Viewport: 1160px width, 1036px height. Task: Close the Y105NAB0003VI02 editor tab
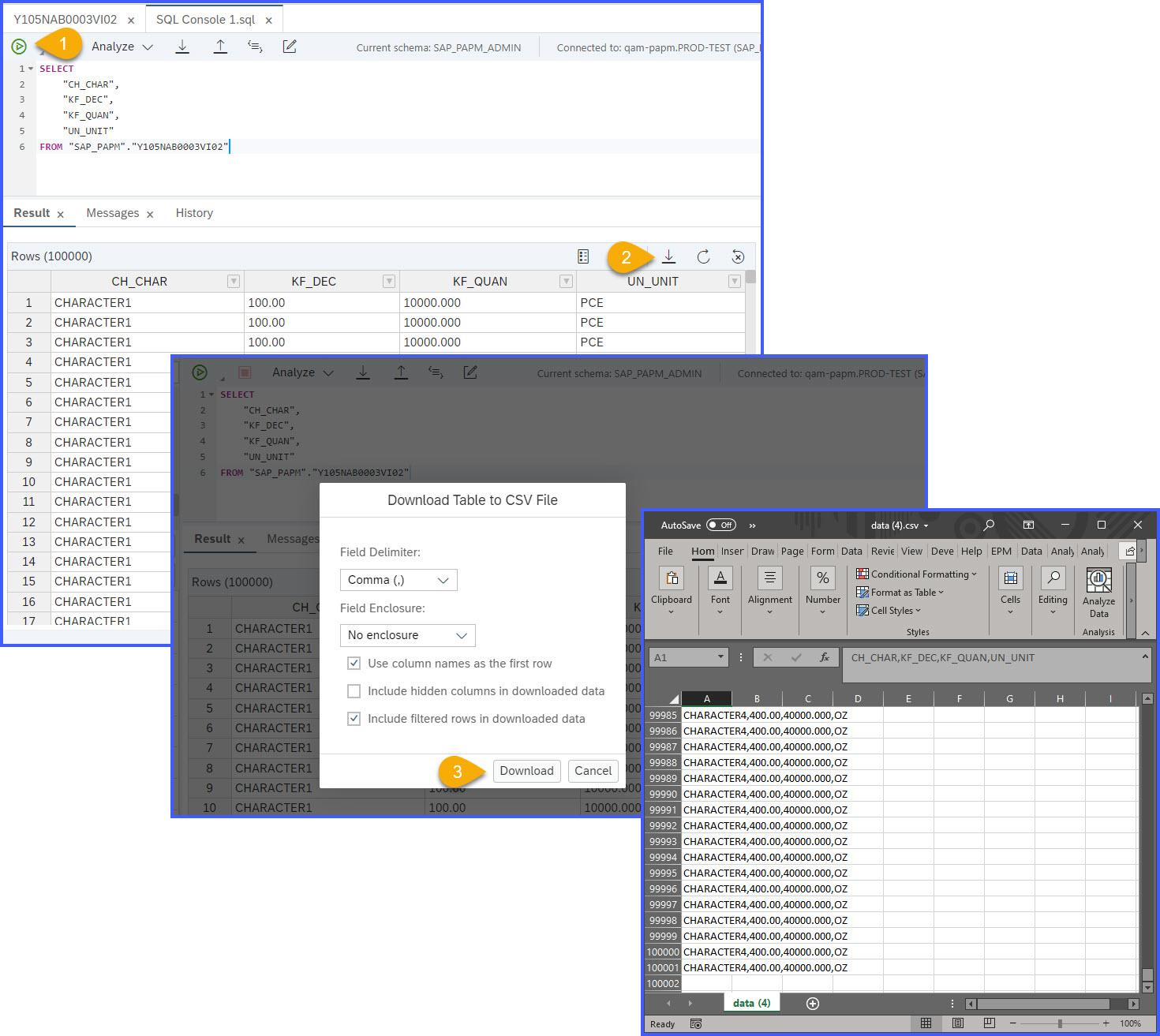coord(131,20)
